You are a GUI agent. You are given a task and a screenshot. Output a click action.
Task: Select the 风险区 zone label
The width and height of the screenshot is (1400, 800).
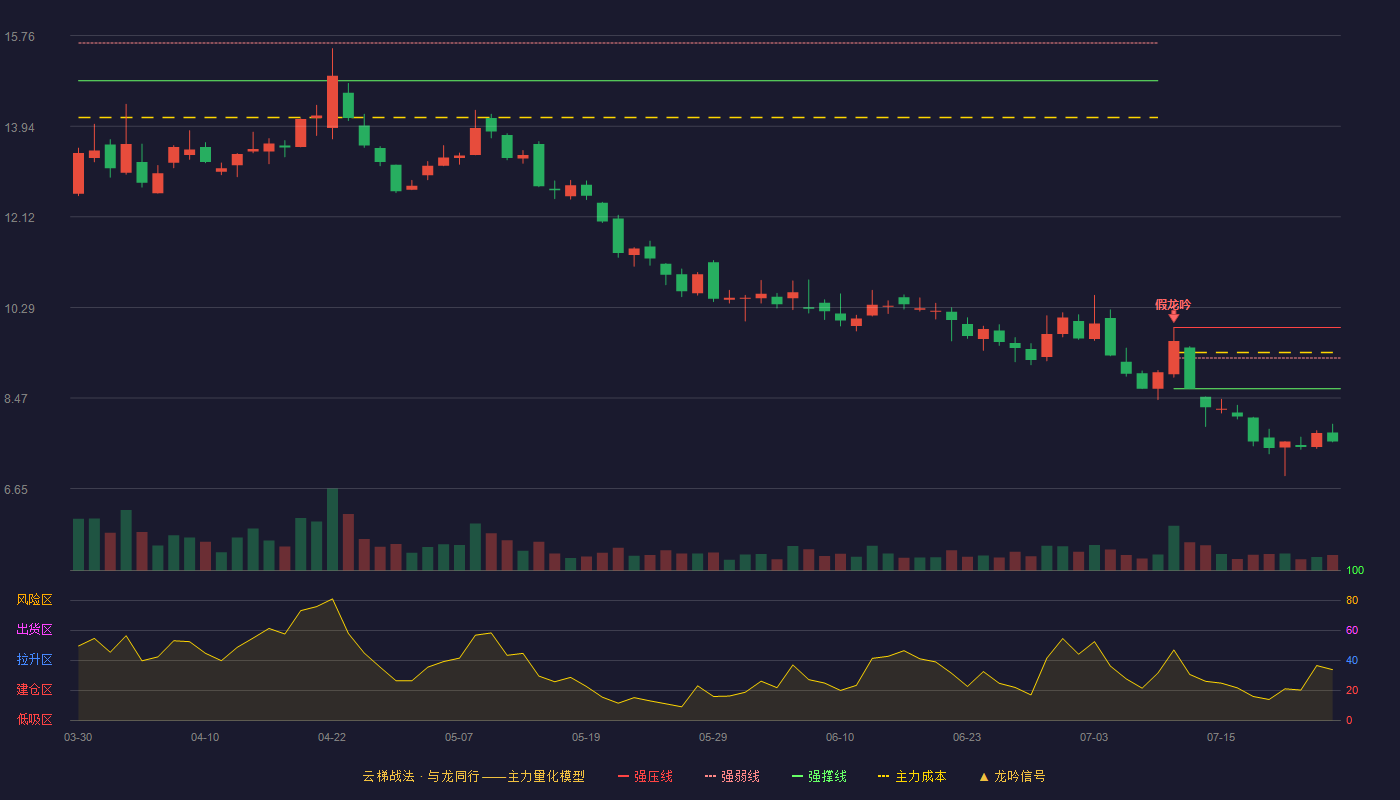pyautogui.click(x=34, y=600)
